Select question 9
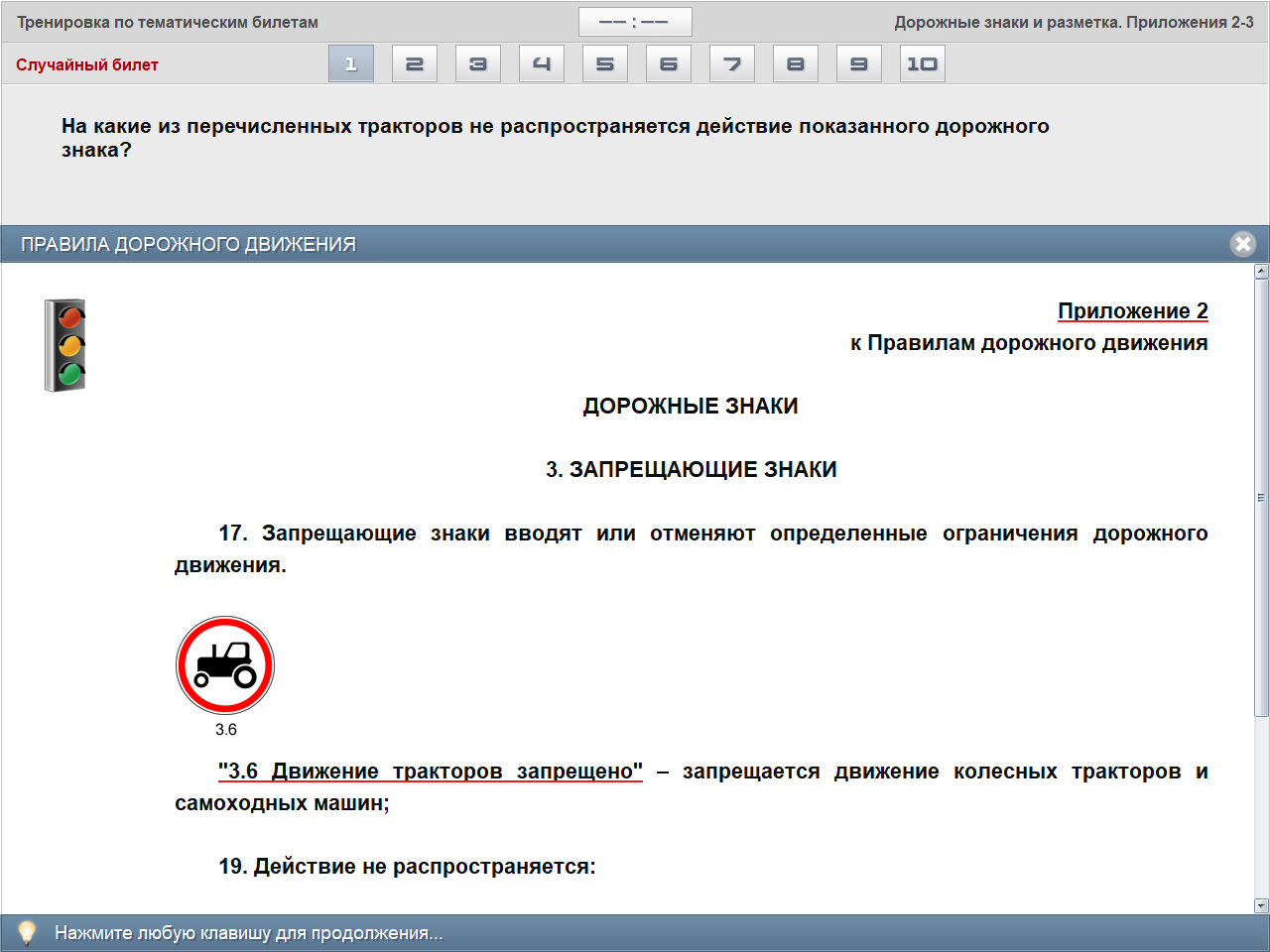Image resolution: width=1270 pixels, height=952 pixels. [x=859, y=63]
